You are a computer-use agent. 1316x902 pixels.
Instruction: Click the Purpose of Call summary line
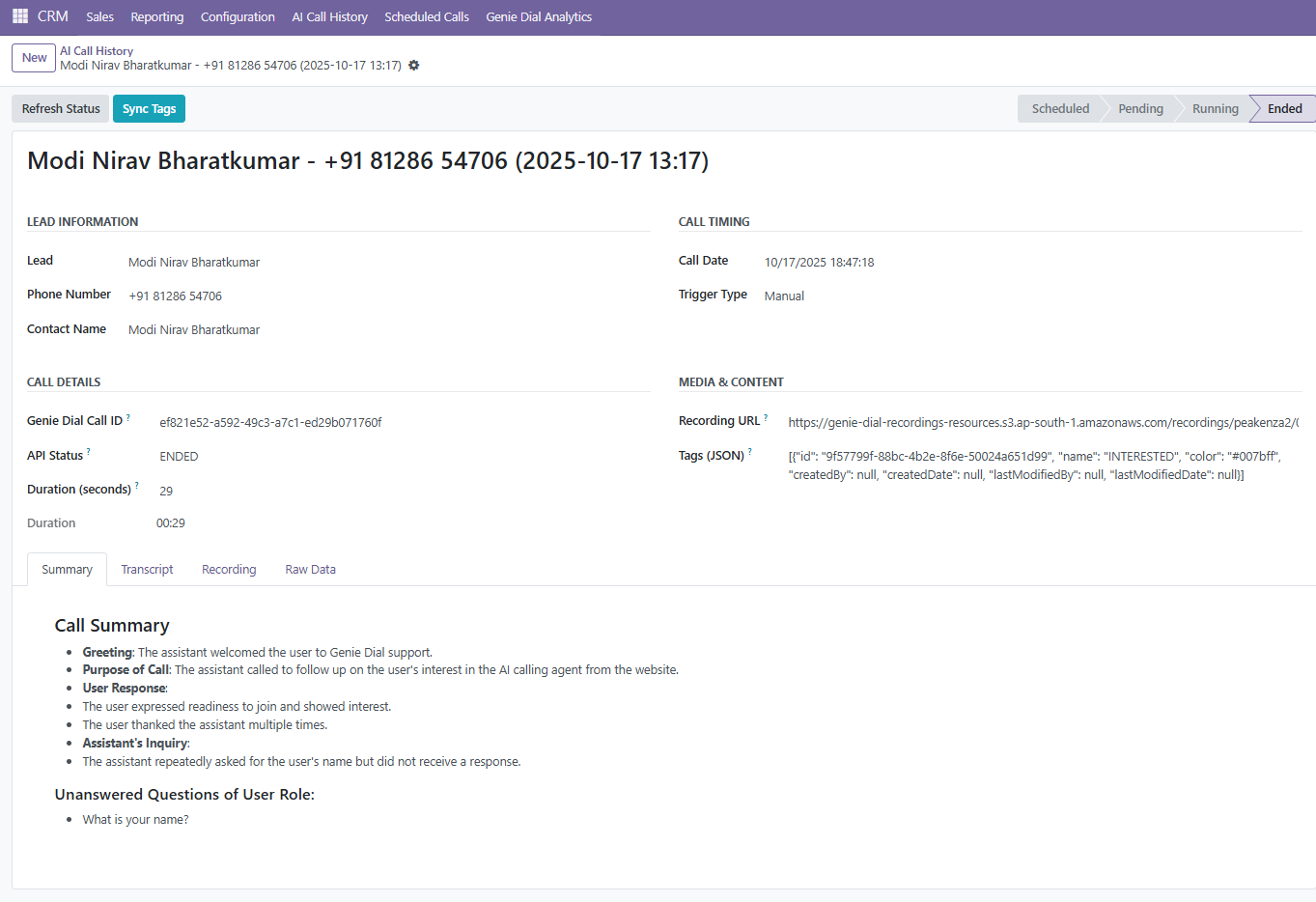click(380, 670)
